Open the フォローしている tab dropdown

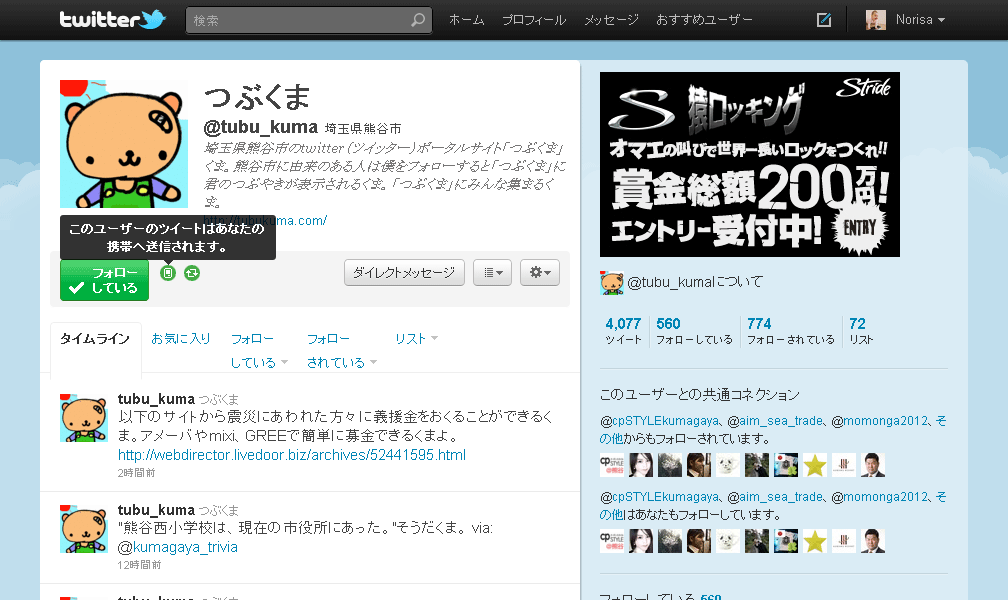tap(259, 350)
